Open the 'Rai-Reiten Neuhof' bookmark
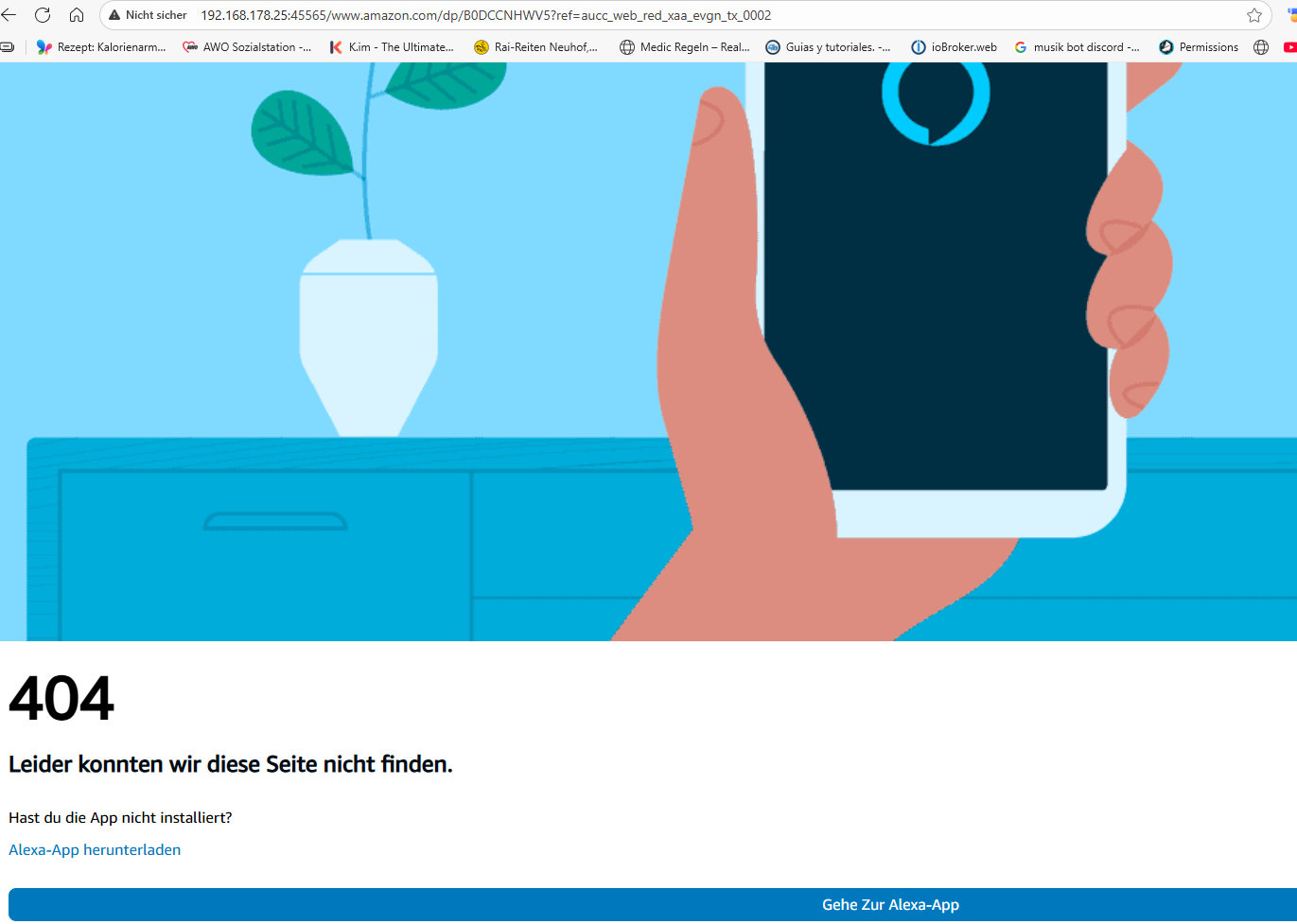Image resolution: width=1297 pixels, height=924 pixels. (536, 47)
